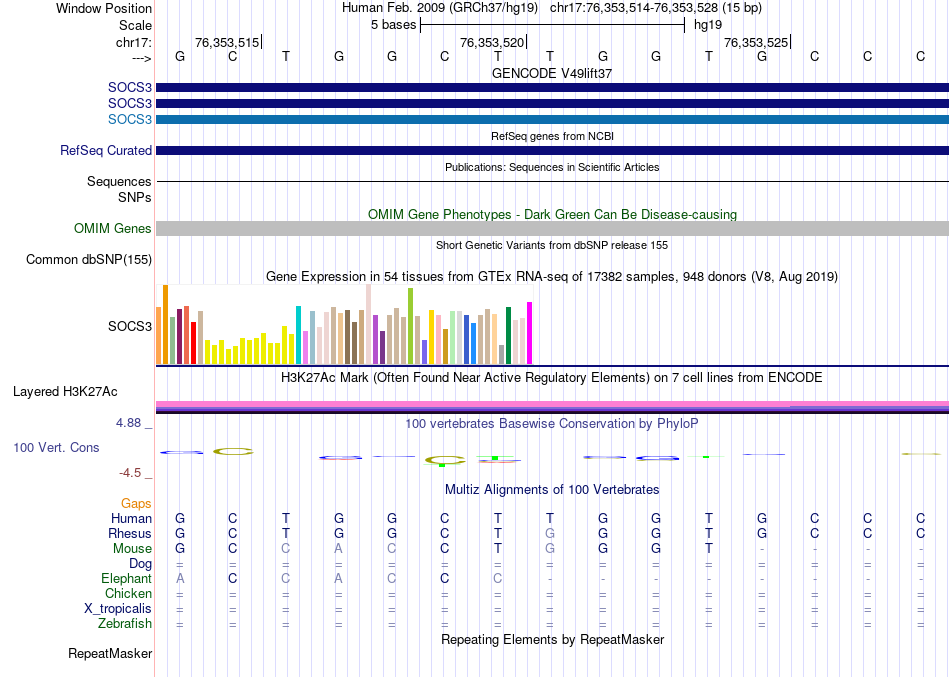Click the horizontal scale bar line
The image size is (950, 677).
point(552,25)
